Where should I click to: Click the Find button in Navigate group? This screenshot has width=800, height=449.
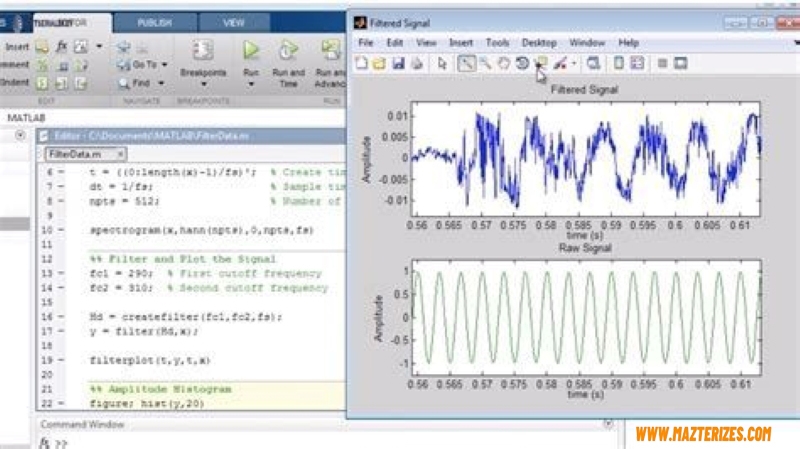[134, 83]
